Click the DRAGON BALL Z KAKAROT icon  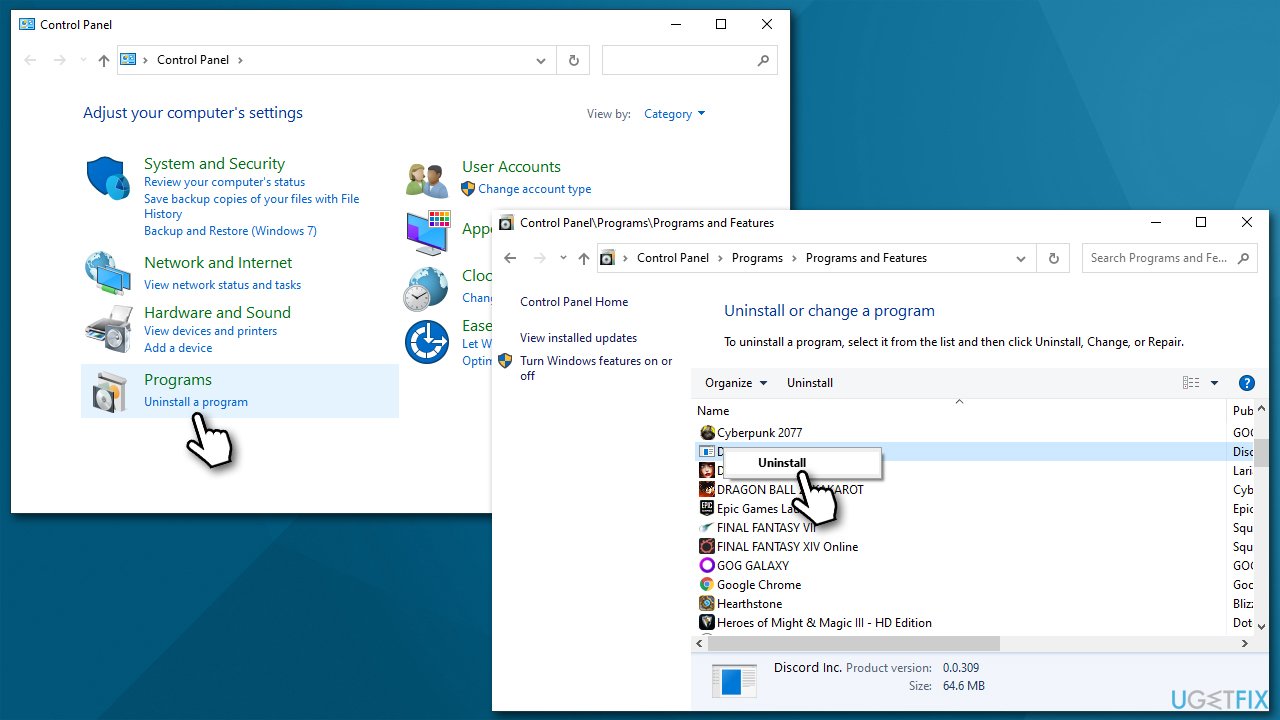(x=707, y=490)
